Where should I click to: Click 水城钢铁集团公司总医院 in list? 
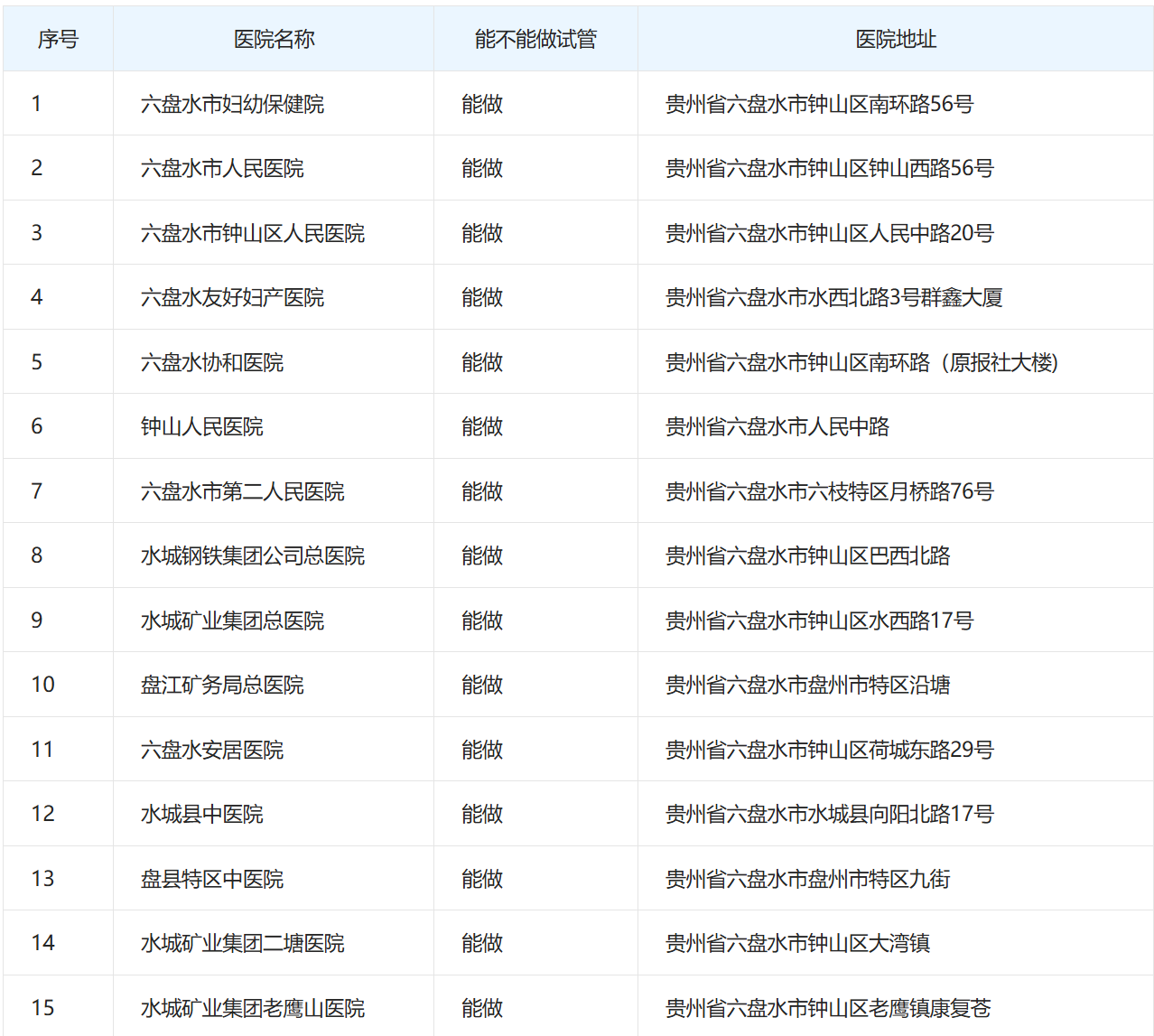pyautogui.click(x=253, y=555)
